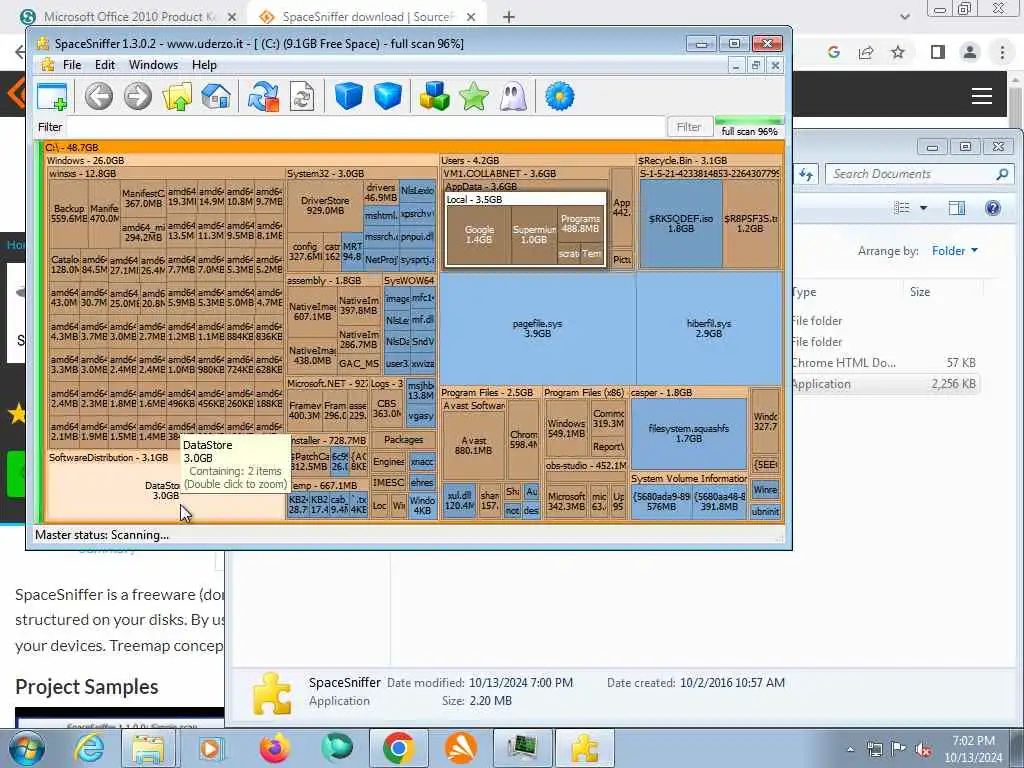
Task: Toggle Chrome side panel icon
Action: (938, 52)
